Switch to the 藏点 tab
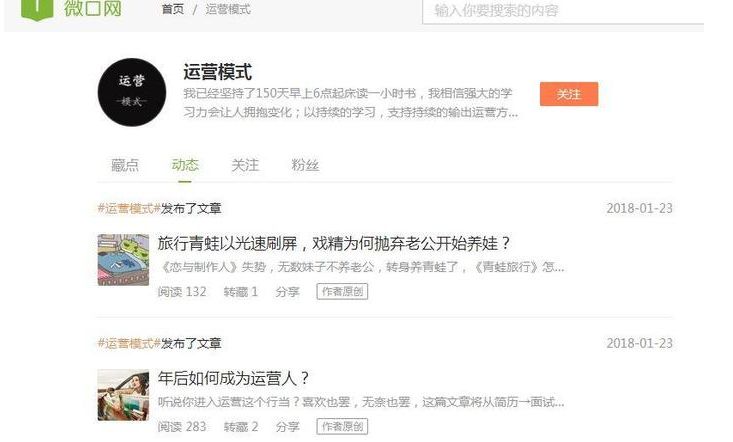733x442 pixels. 125,165
